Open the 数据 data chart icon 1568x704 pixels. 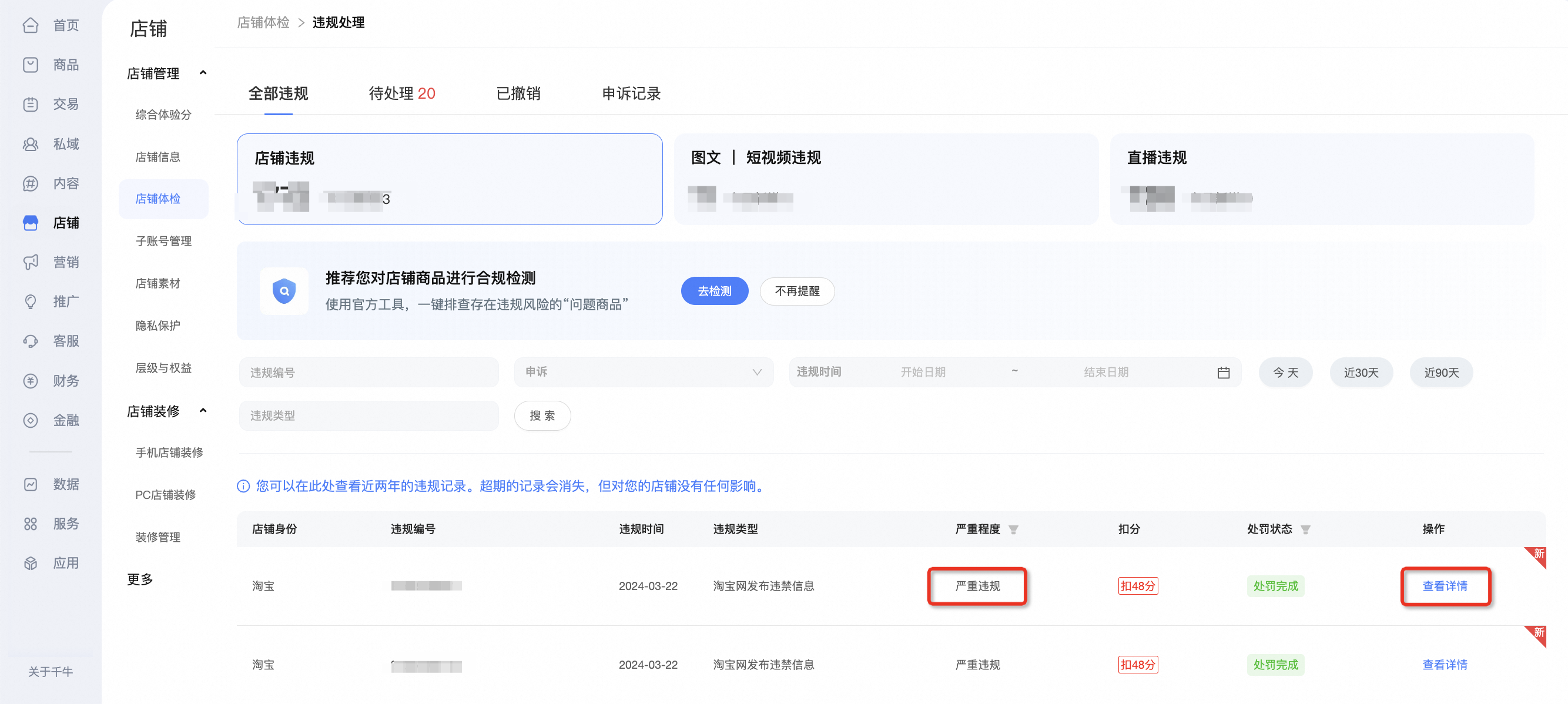[31, 484]
